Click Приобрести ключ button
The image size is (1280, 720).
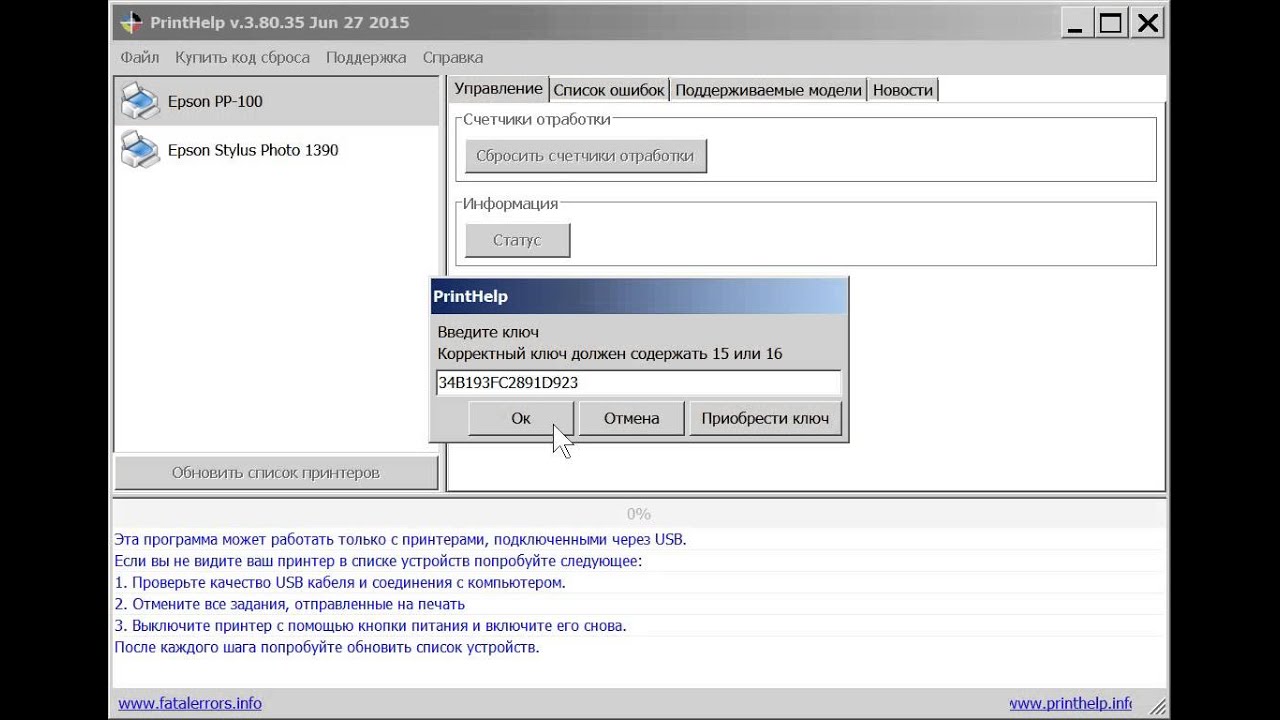point(765,418)
